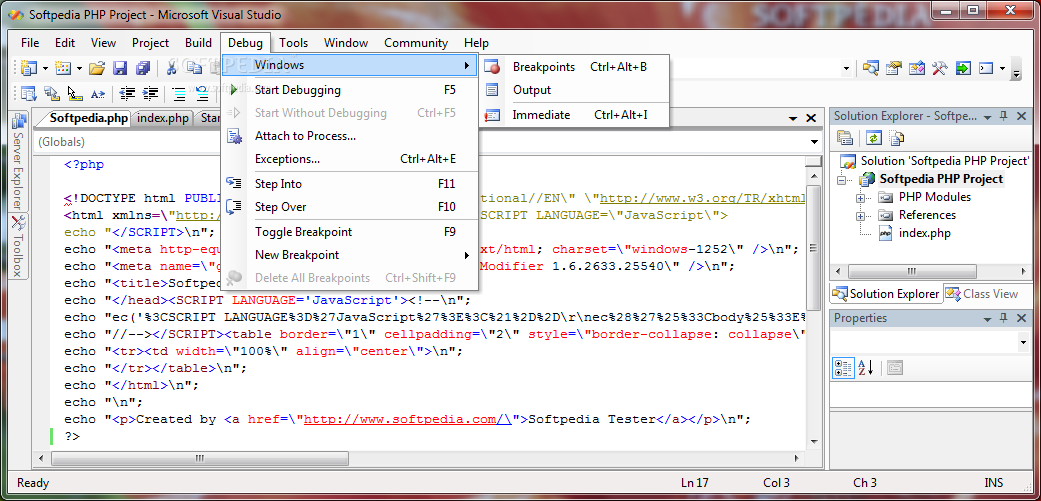Open the Tools menu

click(x=293, y=42)
